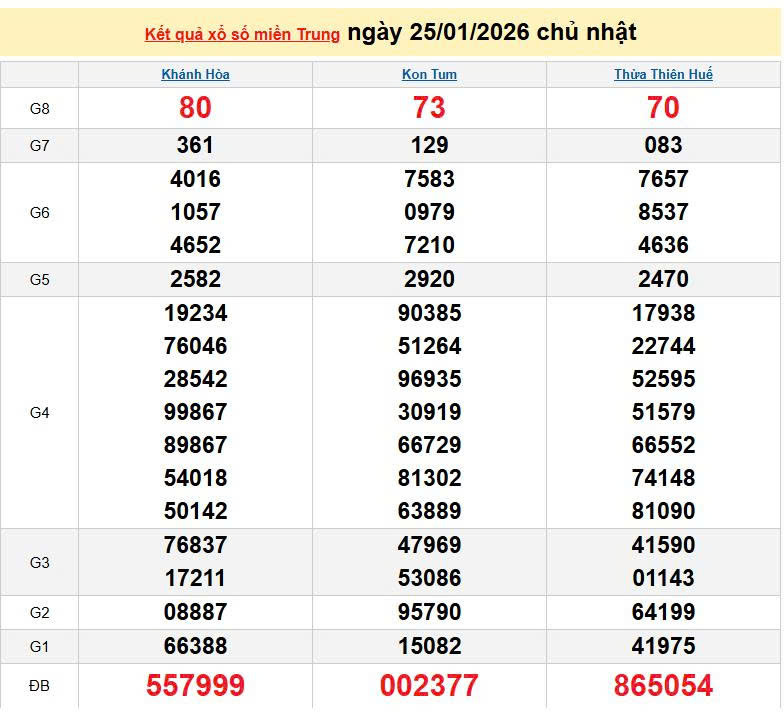
Task: Click the Khánh Hòa special prize 557999
Action: click(x=195, y=685)
